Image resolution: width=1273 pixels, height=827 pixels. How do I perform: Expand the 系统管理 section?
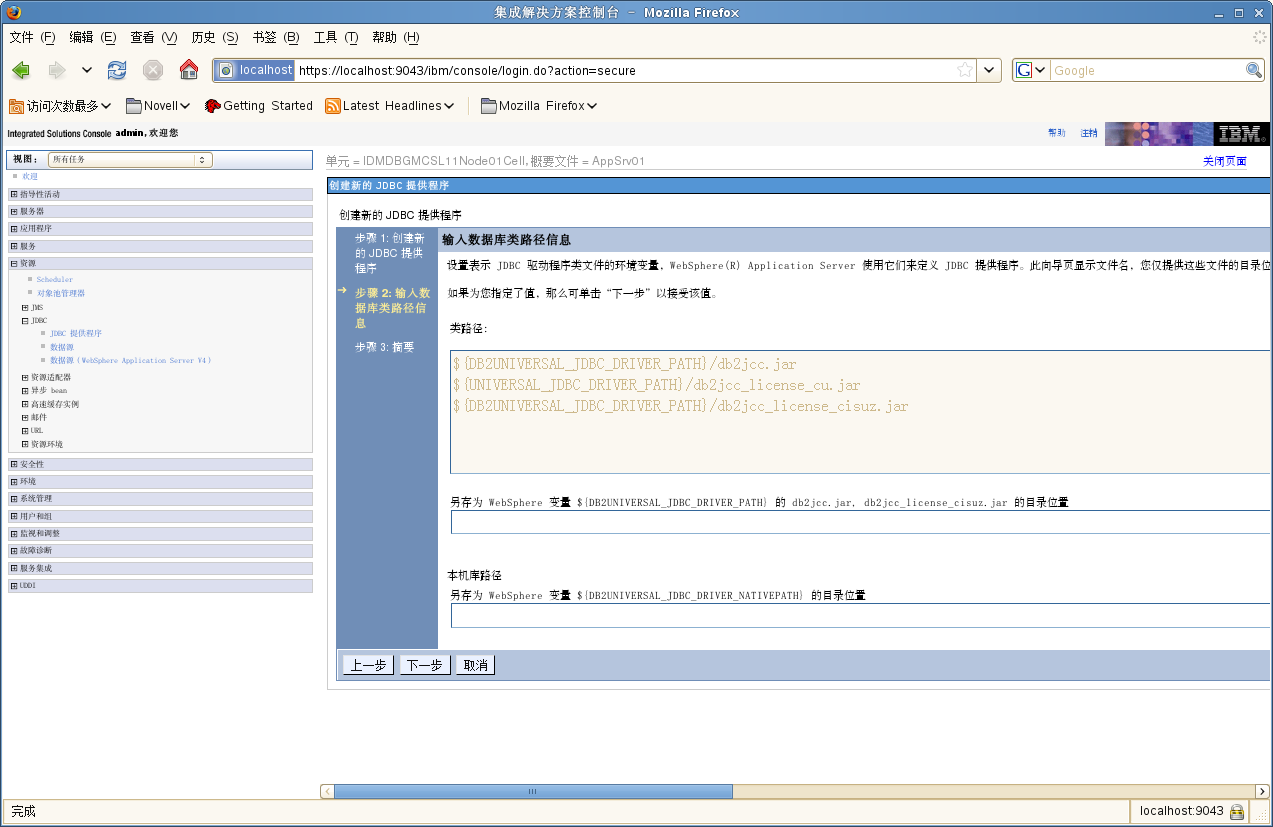tap(14, 498)
